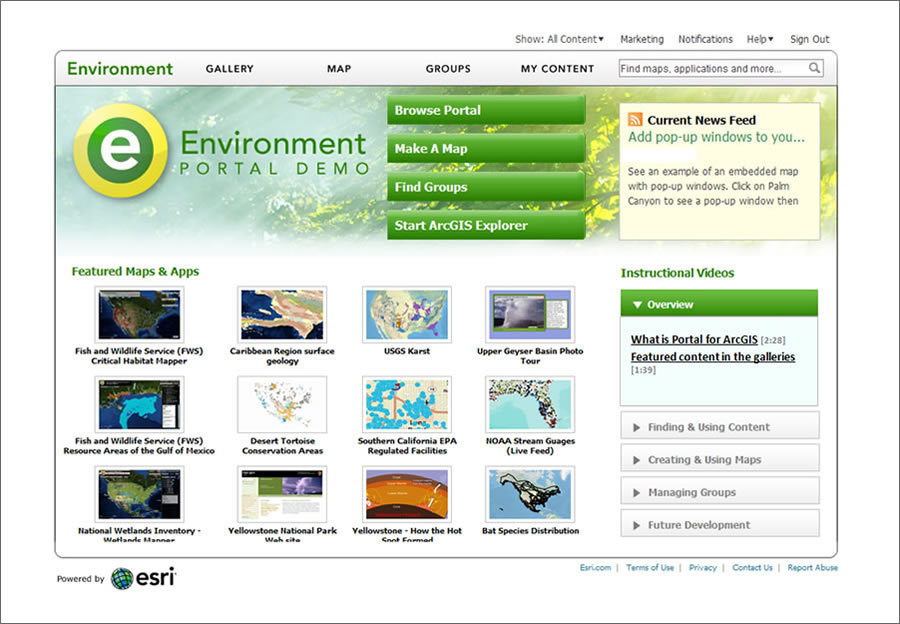Open Terms of Use footer link
The image size is (900, 624).
click(650, 567)
